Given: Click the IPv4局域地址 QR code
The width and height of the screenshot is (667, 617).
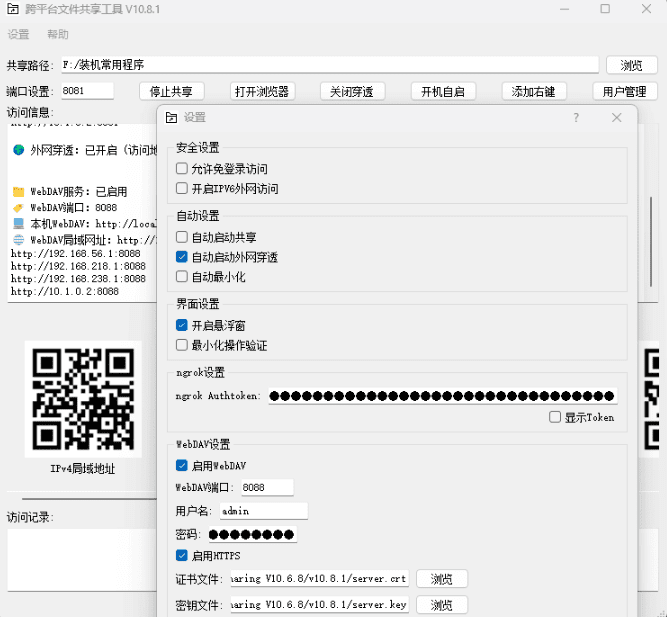Looking at the screenshot, I should point(83,399).
